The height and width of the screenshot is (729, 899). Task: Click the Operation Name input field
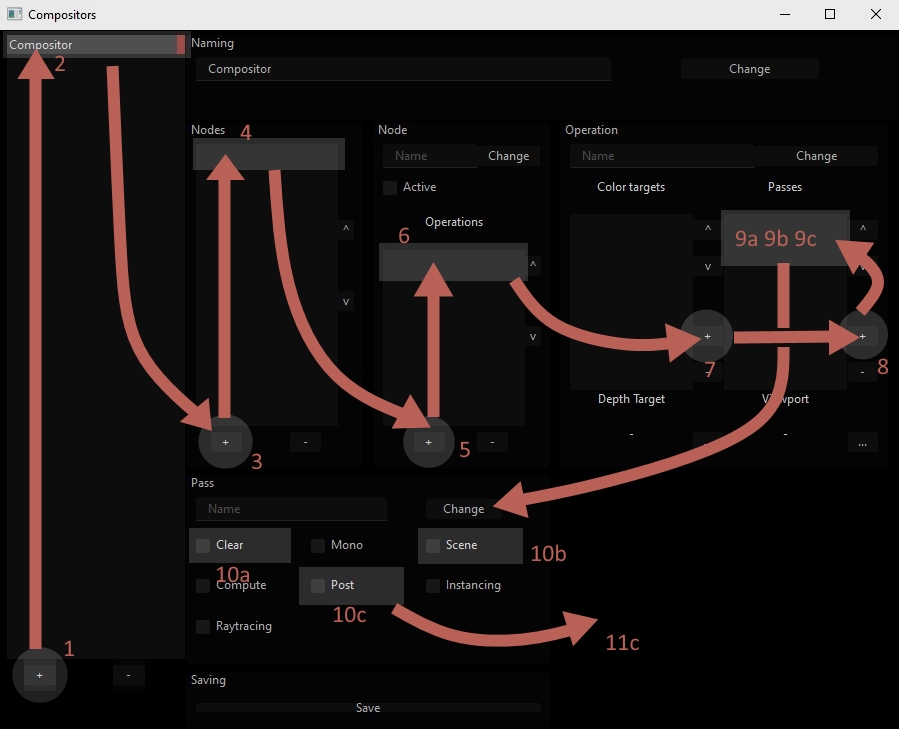point(662,156)
